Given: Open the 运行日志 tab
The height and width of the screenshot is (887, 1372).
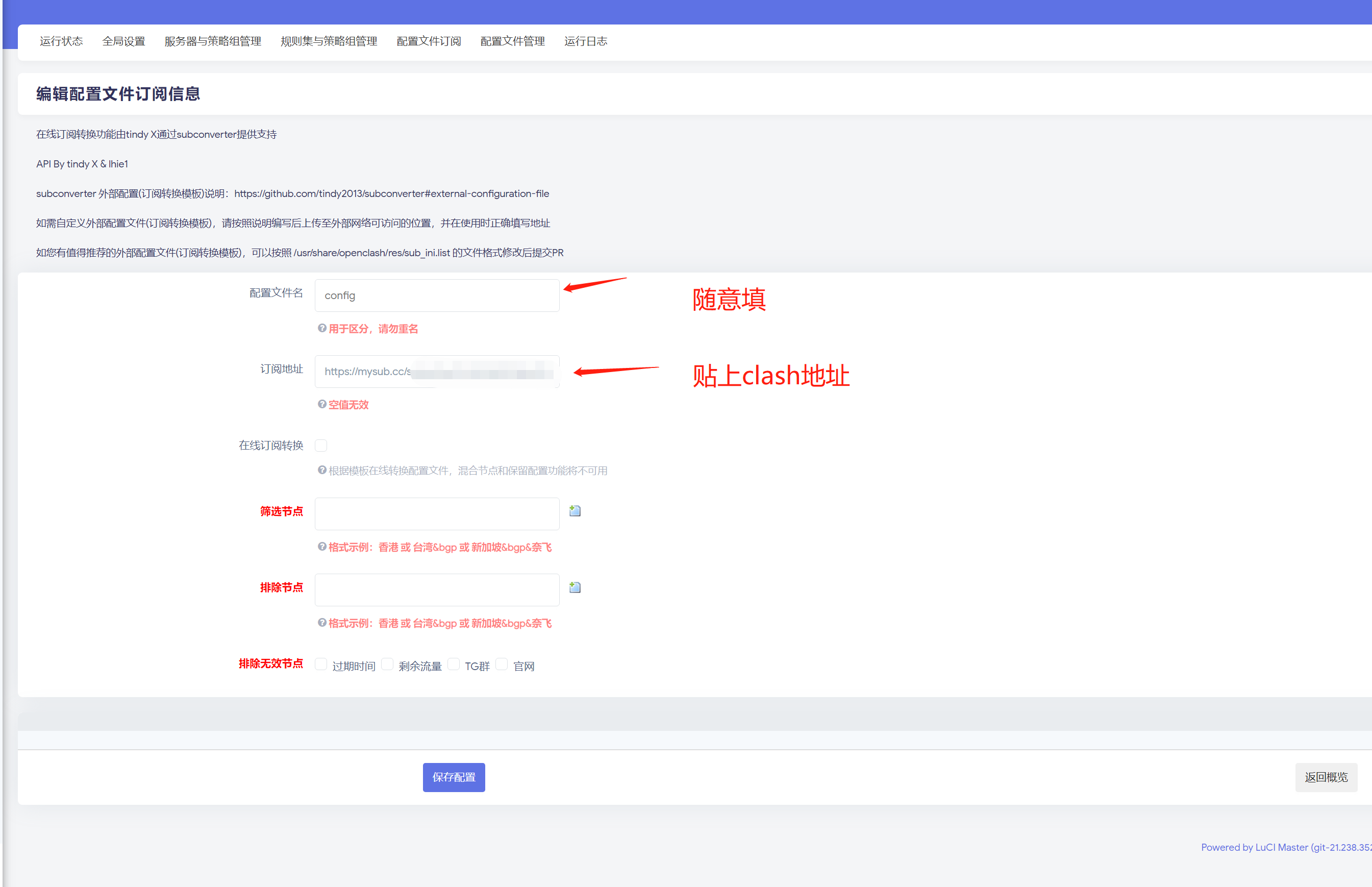Looking at the screenshot, I should [586, 41].
